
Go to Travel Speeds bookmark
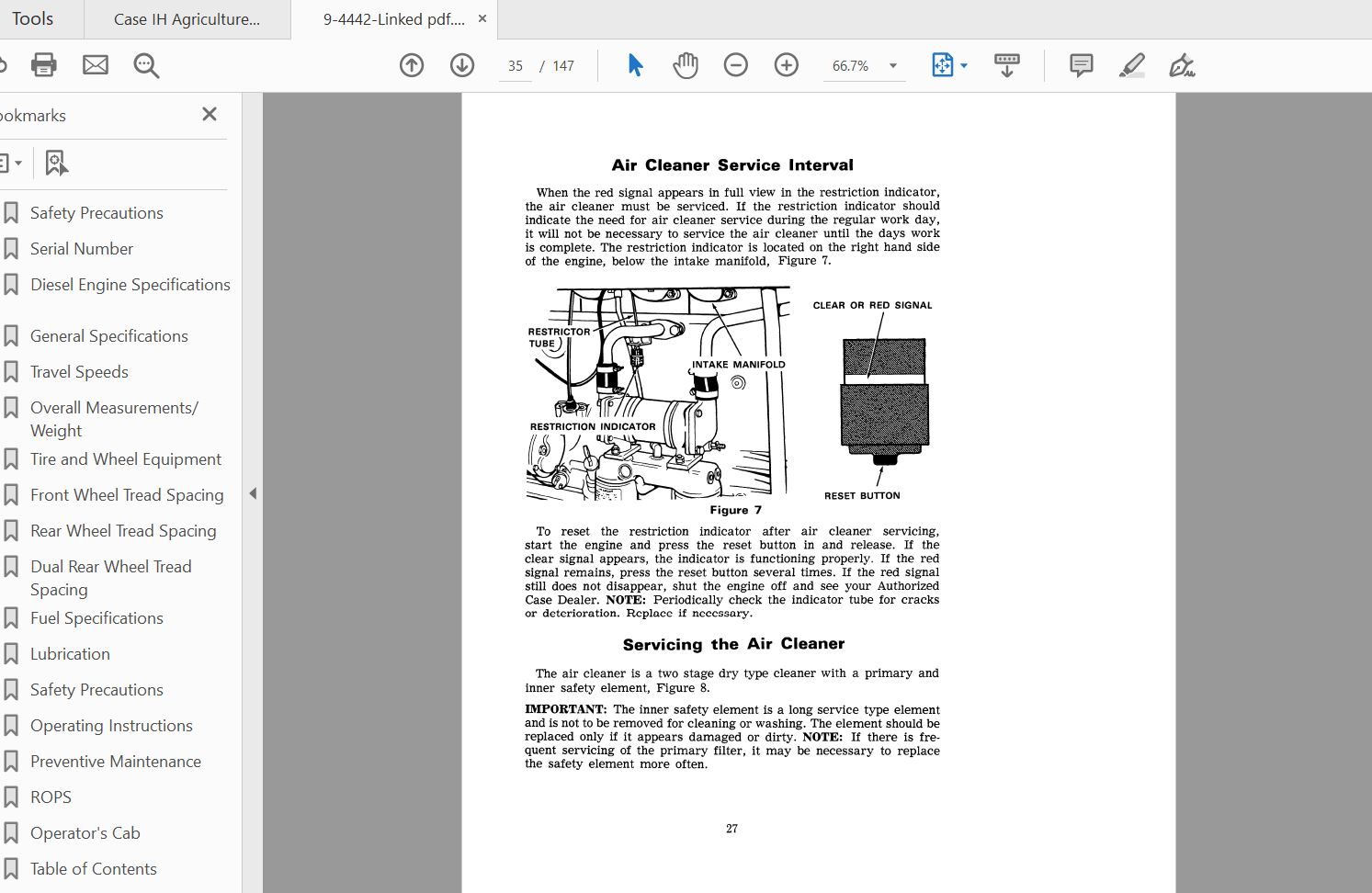click(79, 372)
